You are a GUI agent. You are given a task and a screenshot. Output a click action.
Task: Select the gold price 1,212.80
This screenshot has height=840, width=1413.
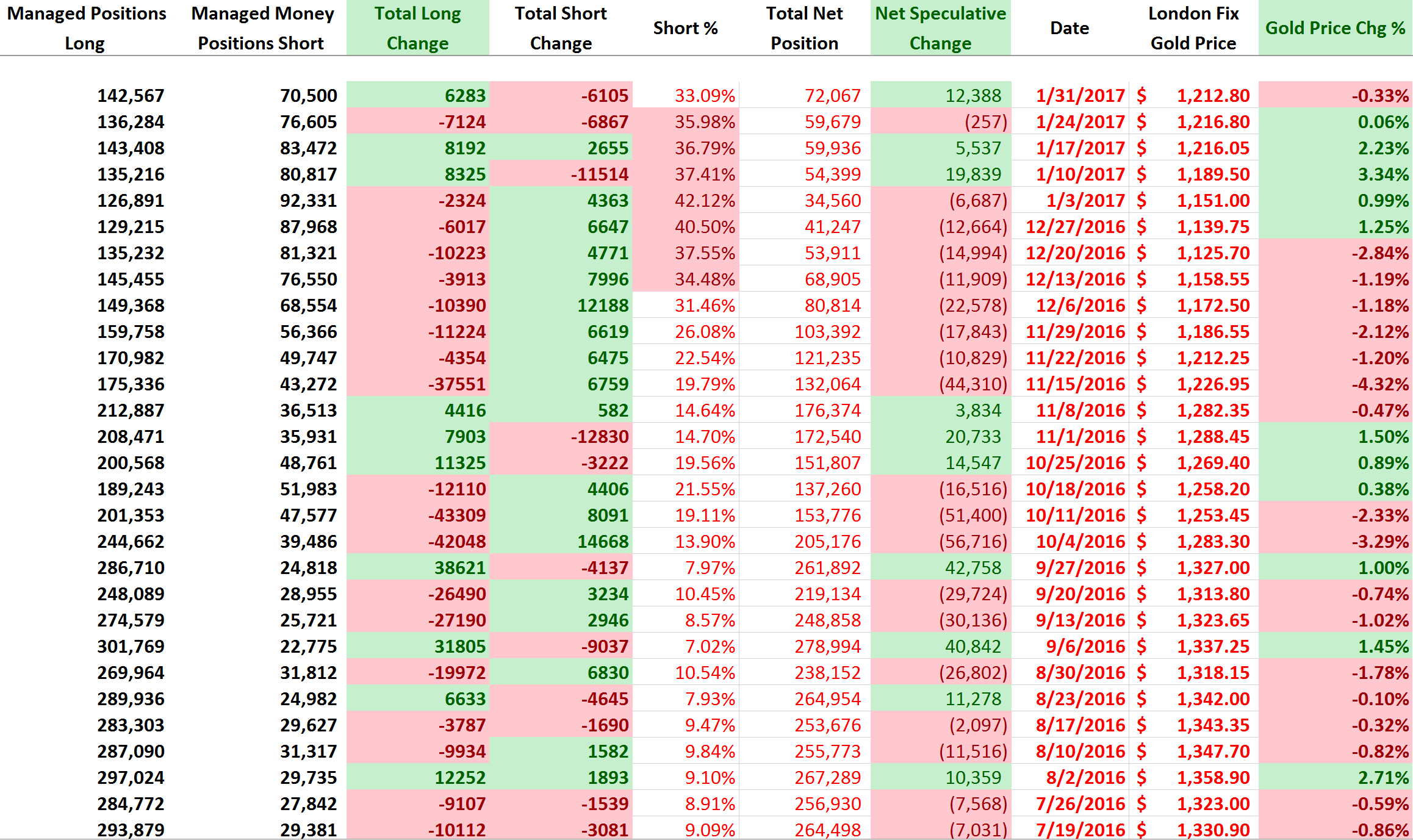[1193, 95]
